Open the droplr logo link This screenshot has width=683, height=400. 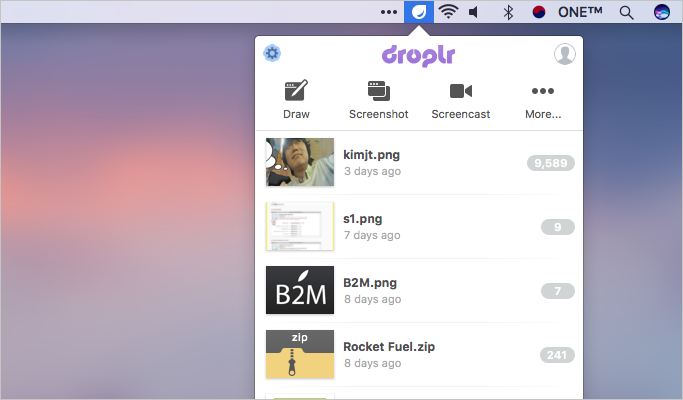(419, 55)
